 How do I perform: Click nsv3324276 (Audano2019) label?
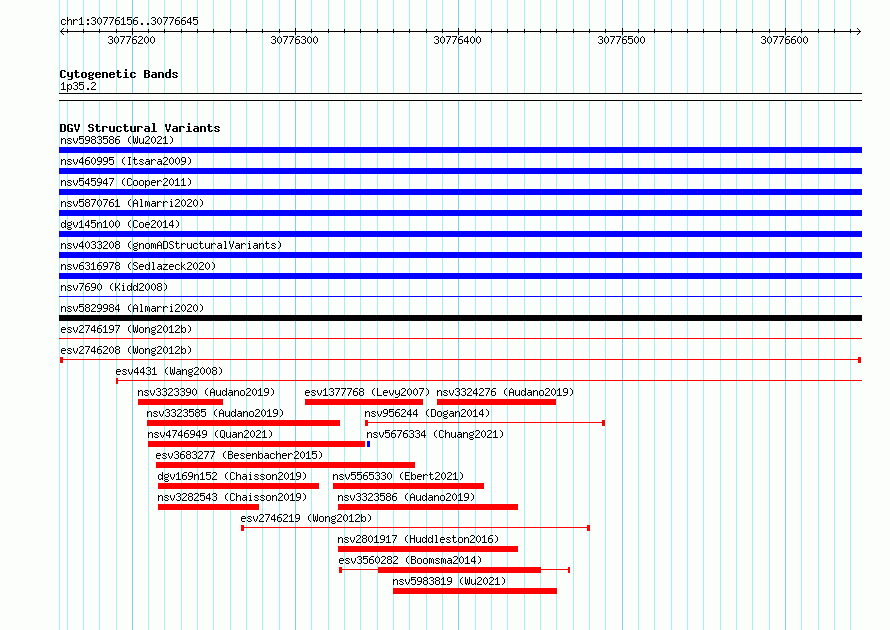pos(505,392)
